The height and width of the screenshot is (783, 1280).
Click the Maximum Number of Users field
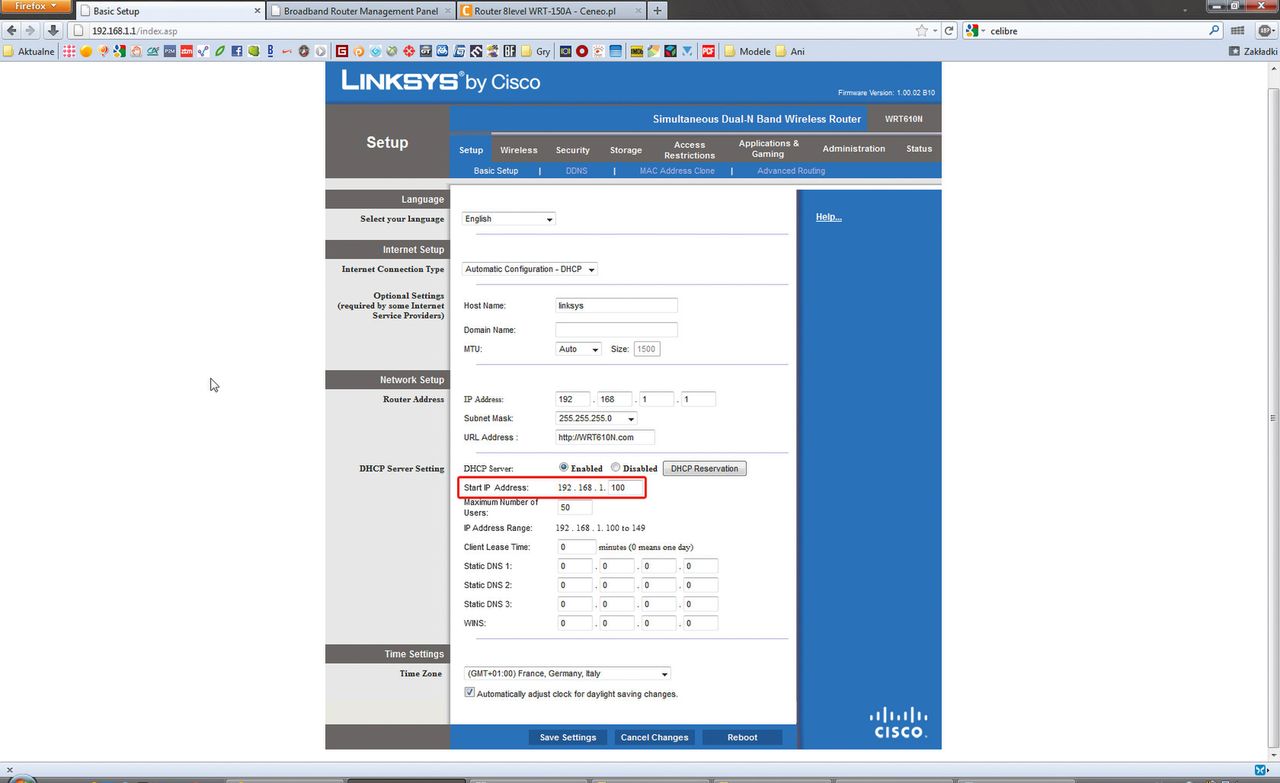574,507
